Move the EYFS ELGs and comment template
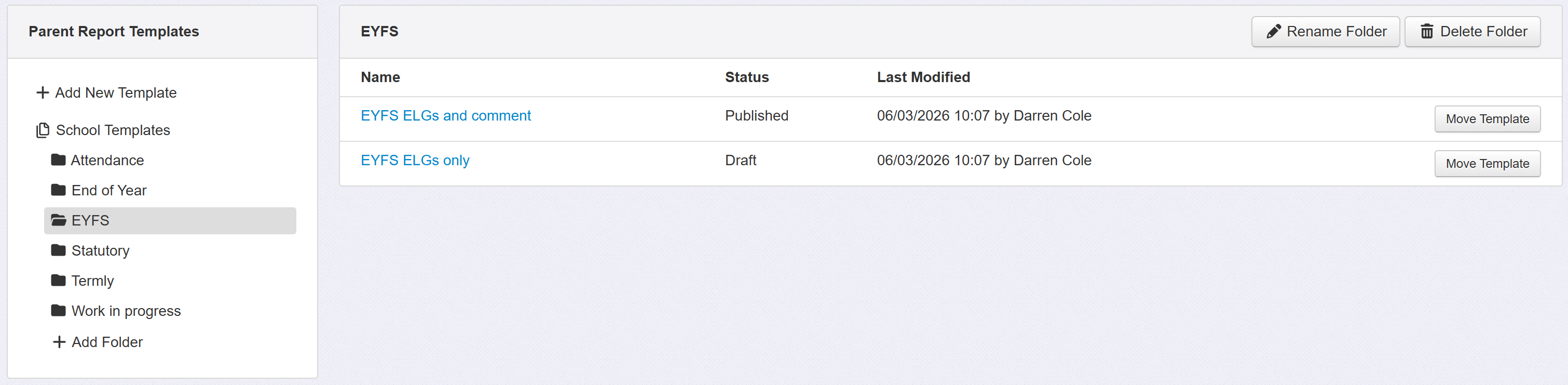 pyautogui.click(x=1487, y=119)
